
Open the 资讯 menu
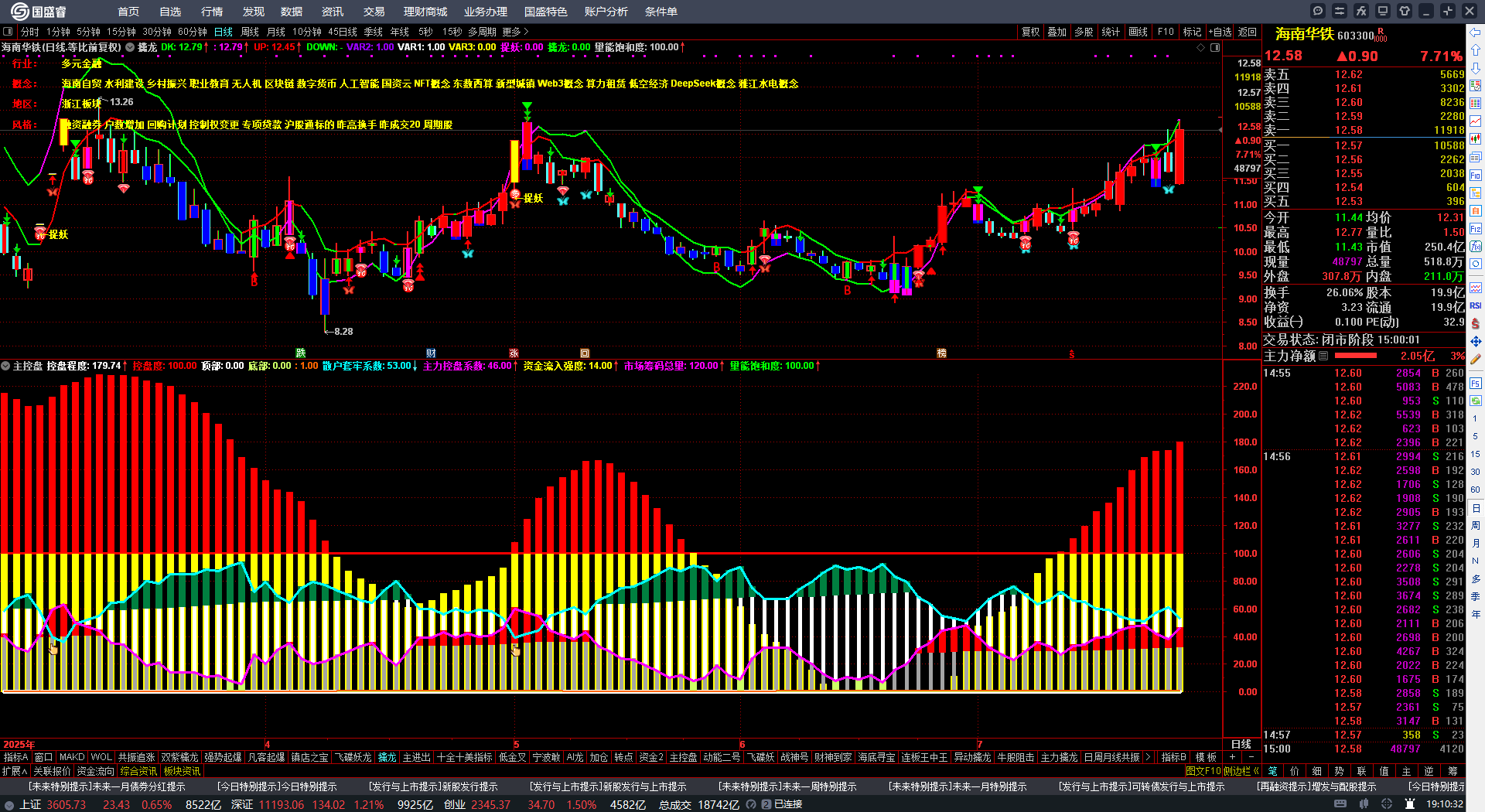[x=333, y=12]
